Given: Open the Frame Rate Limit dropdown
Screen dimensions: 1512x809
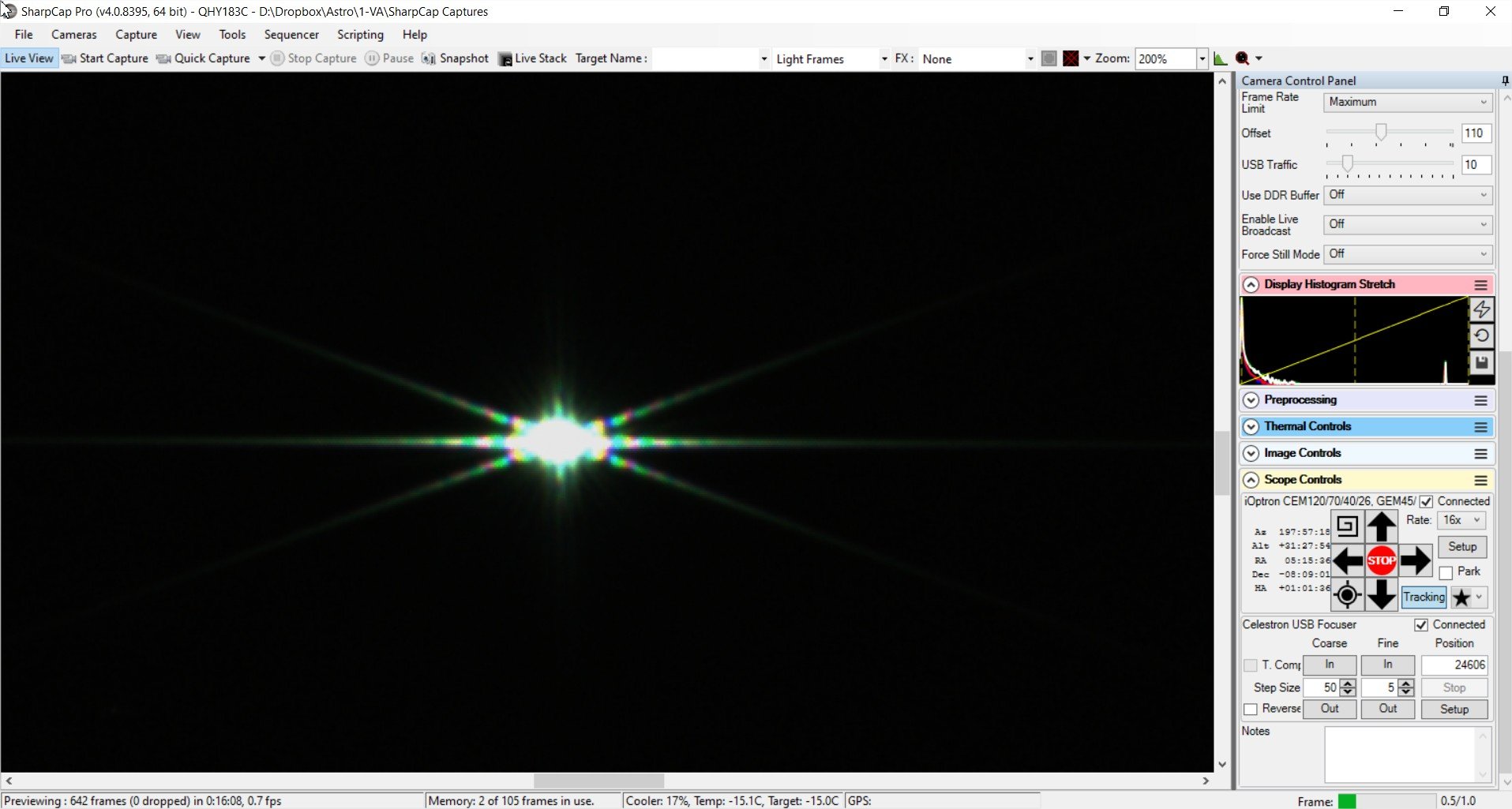Looking at the screenshot, I should click(1408, 102).
